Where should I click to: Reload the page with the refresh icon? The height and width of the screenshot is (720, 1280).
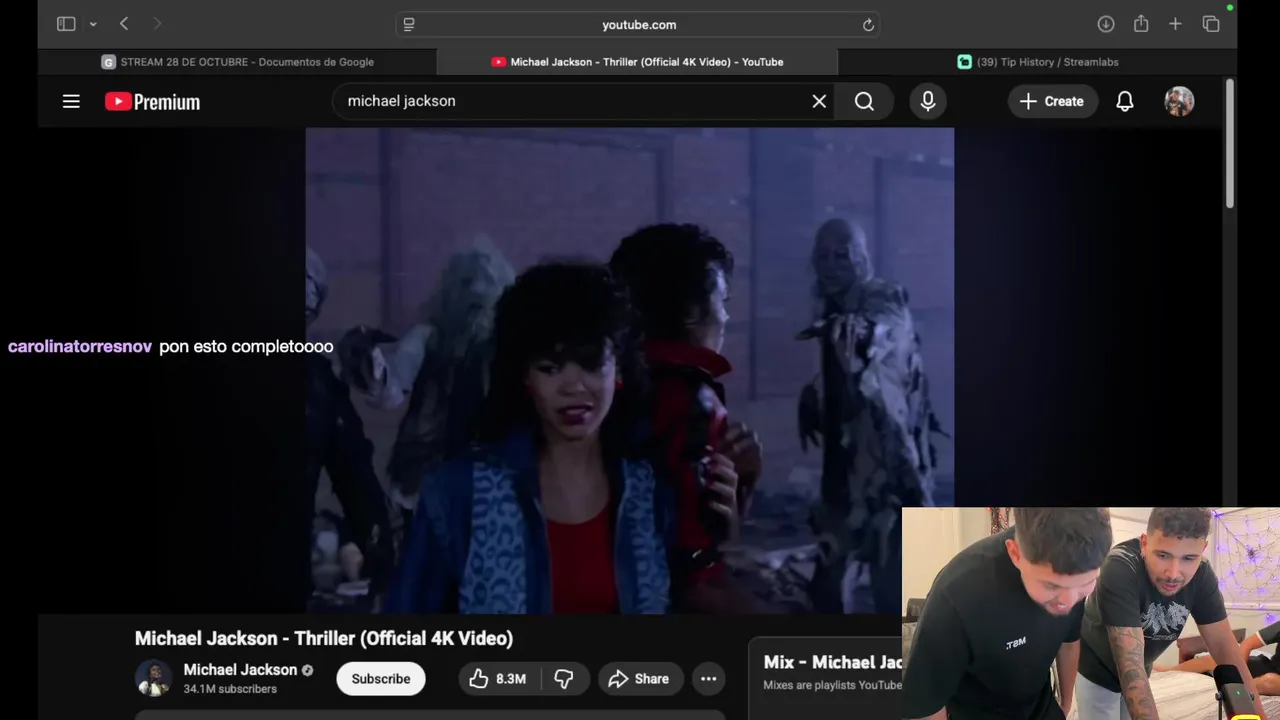point(868,25)
